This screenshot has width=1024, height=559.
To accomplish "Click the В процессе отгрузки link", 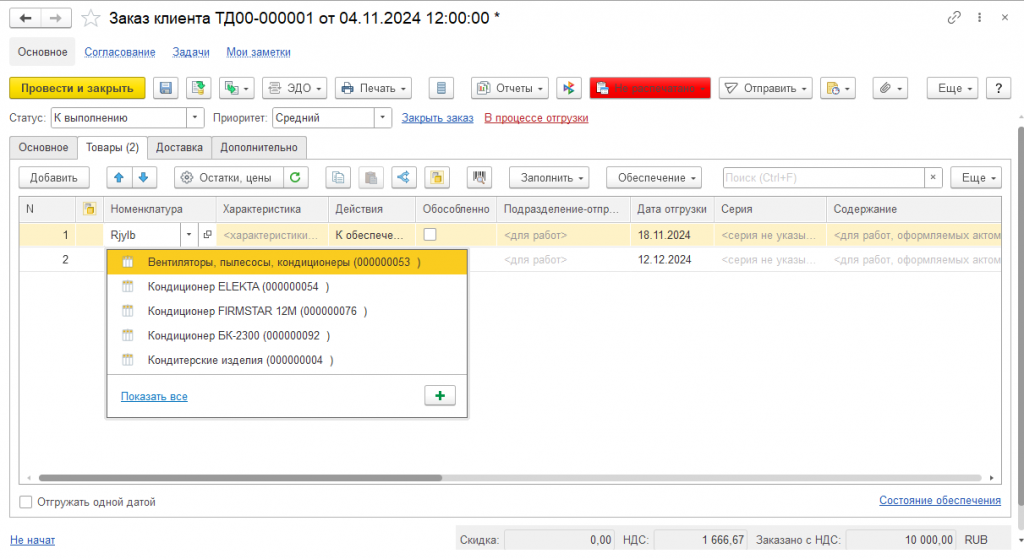I will click(536, 118).
